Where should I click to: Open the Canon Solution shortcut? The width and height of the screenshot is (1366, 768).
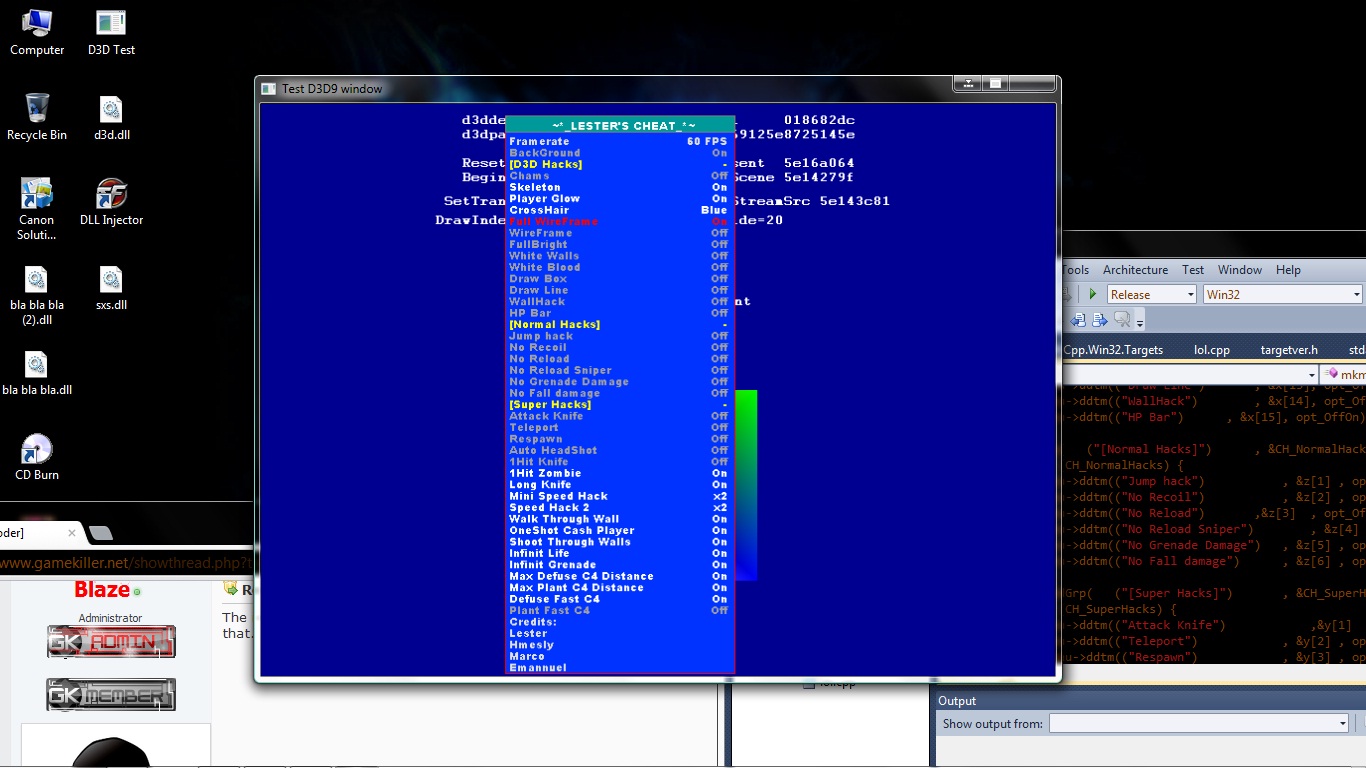click(37, 196)
